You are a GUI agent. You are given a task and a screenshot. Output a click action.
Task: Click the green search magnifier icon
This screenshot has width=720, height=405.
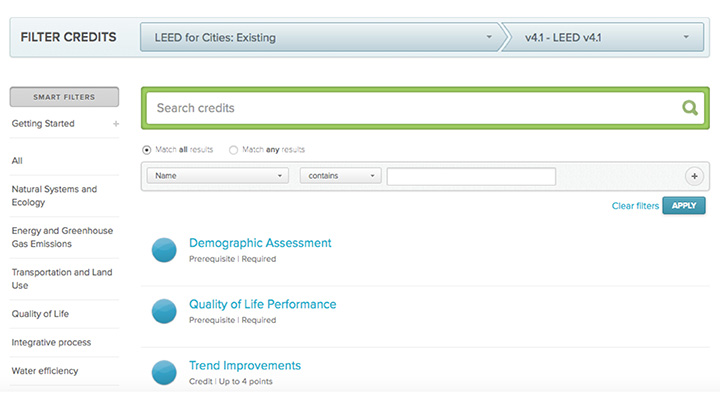[689, 108]
